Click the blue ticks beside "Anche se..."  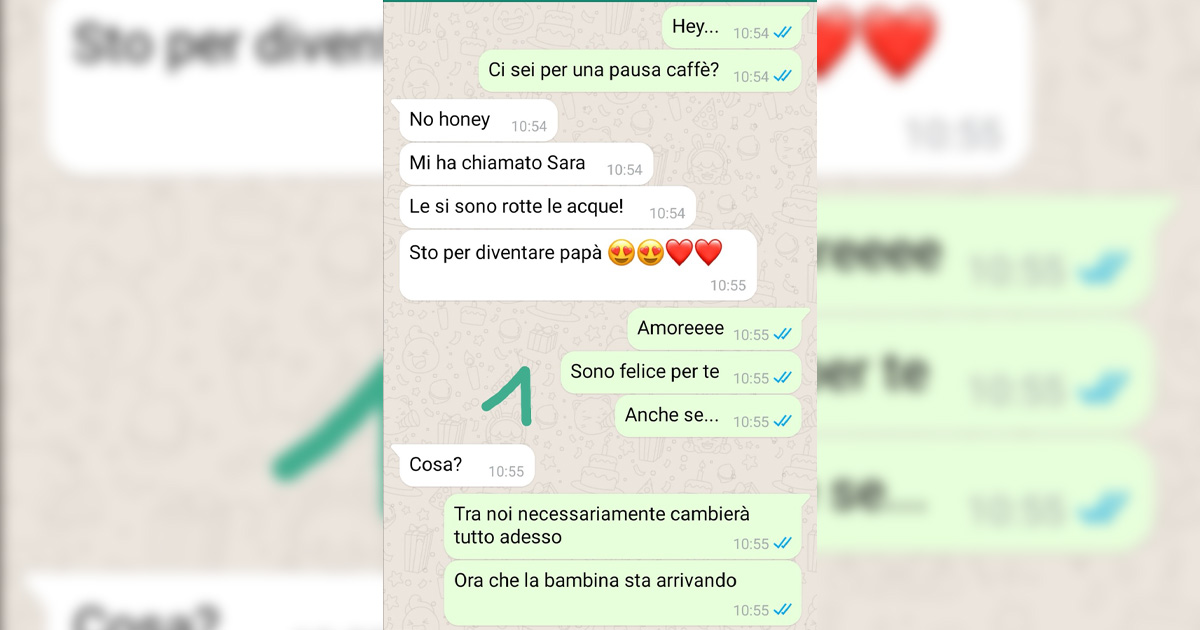(x=783, y=421)
